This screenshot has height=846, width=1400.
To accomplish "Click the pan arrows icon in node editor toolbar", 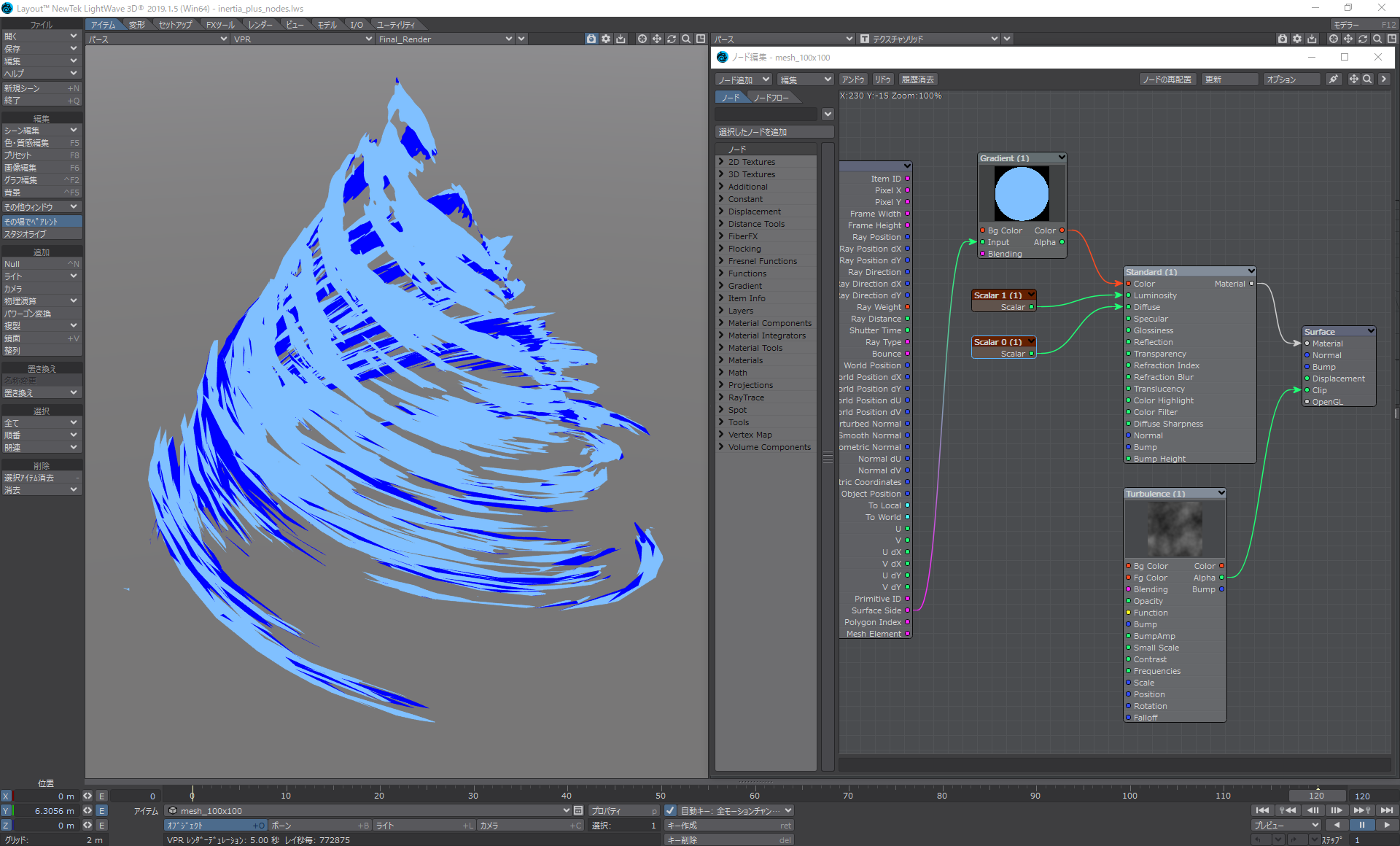I will point(1353,79).
